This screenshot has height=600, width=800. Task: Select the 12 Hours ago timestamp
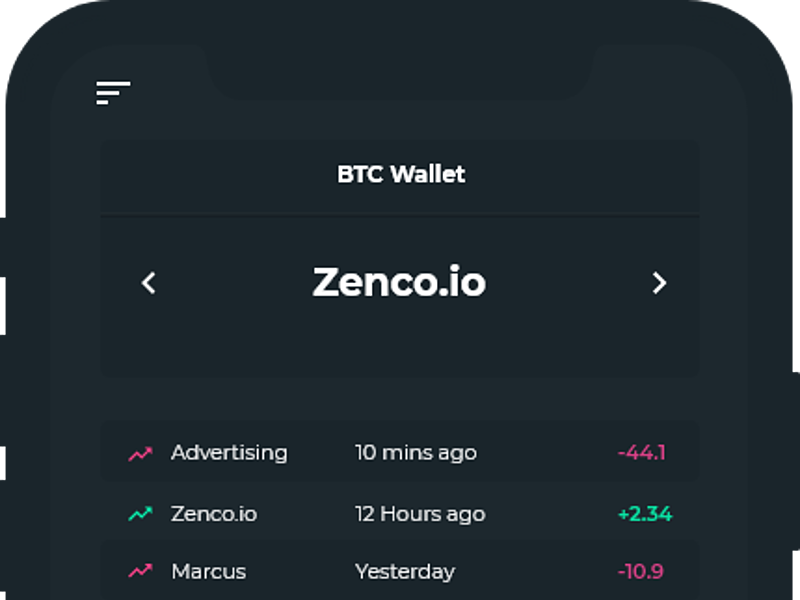422,513
